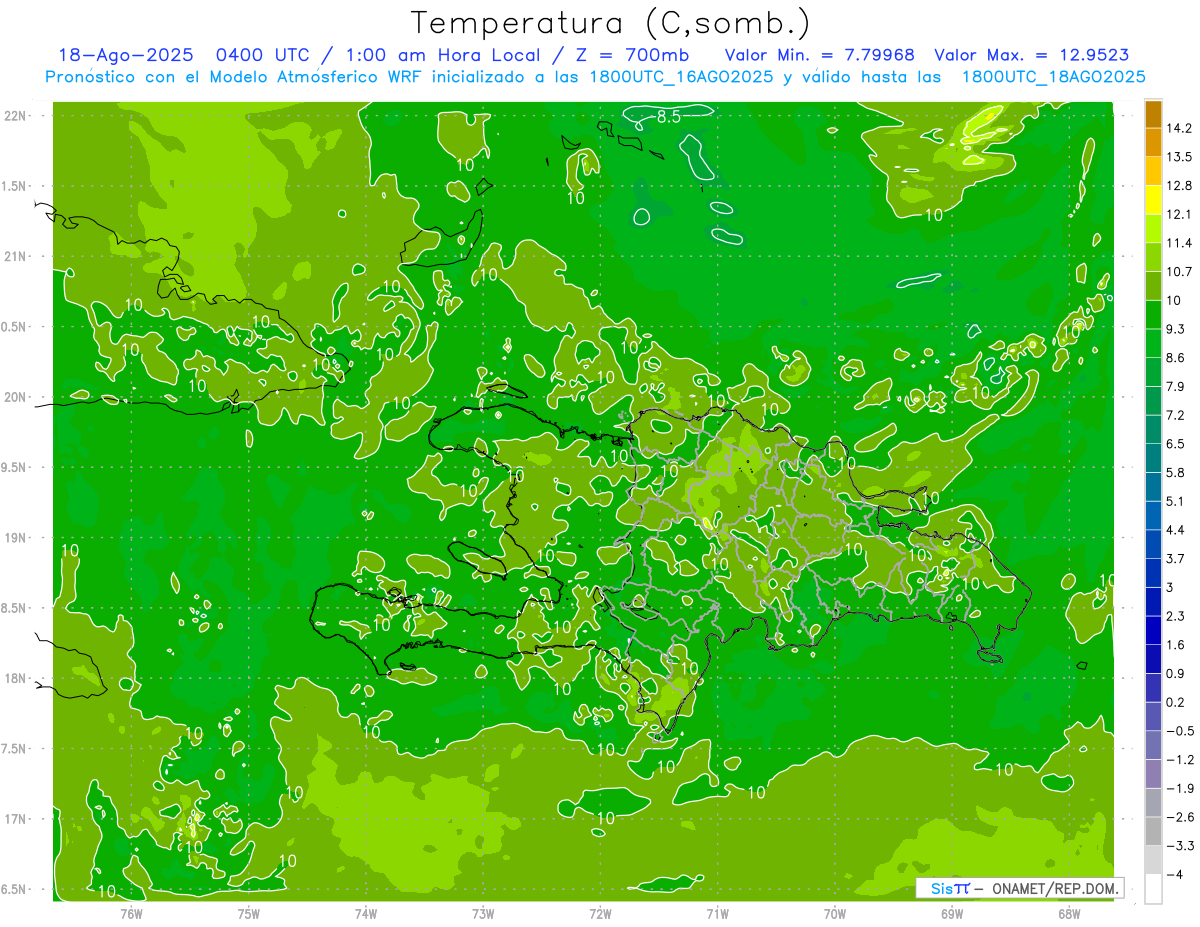Click the orange swatch between 14.2 and 13.5

tap(1153, 142)
